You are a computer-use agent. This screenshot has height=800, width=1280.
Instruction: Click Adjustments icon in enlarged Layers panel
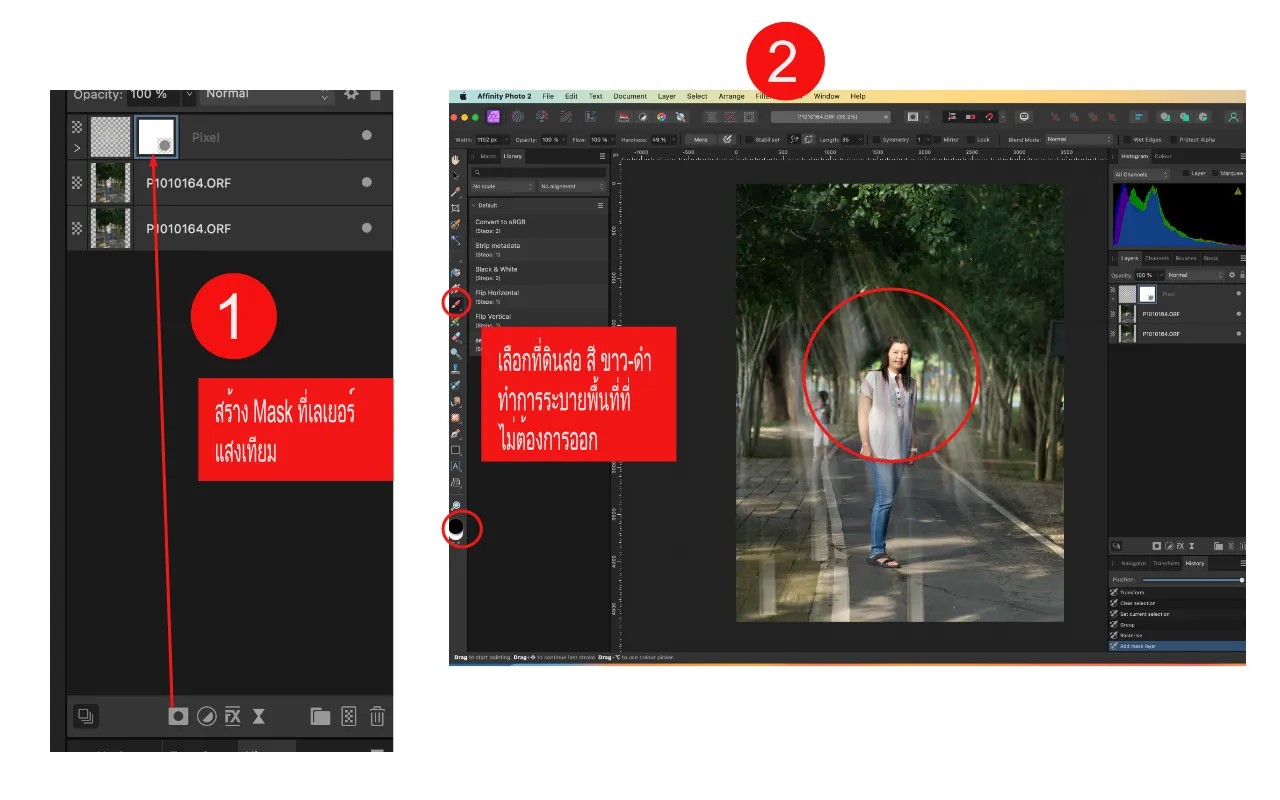(x=206, y=716)
